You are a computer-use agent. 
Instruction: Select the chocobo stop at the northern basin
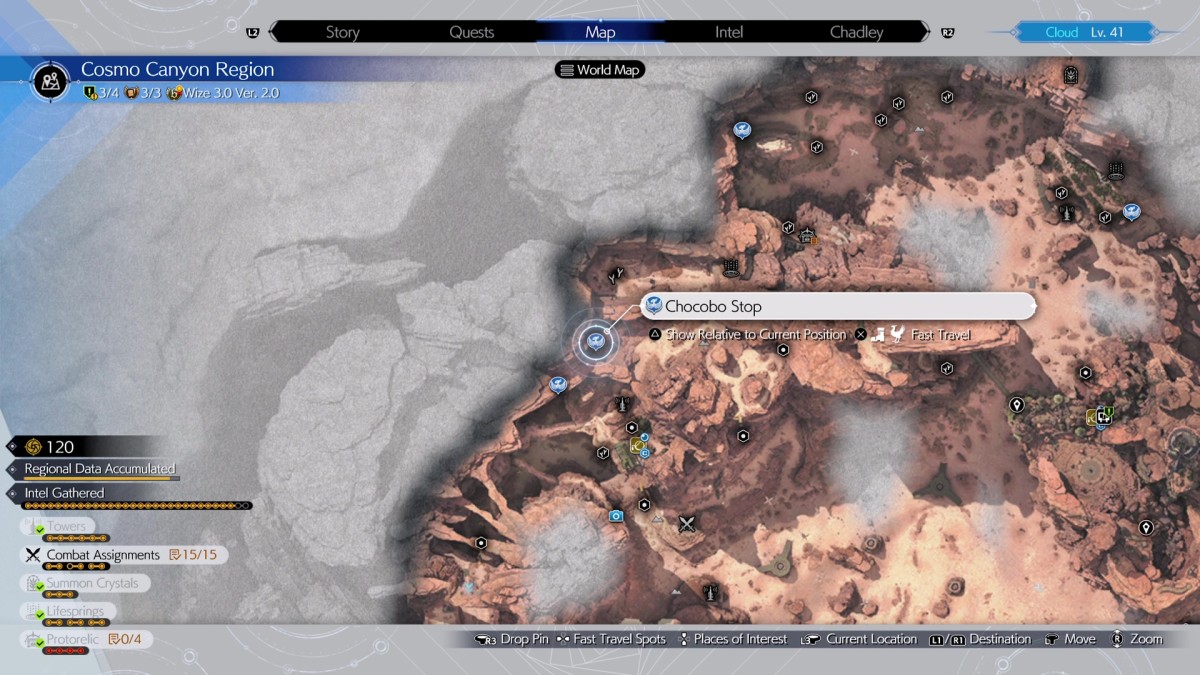tap(742, 130)
